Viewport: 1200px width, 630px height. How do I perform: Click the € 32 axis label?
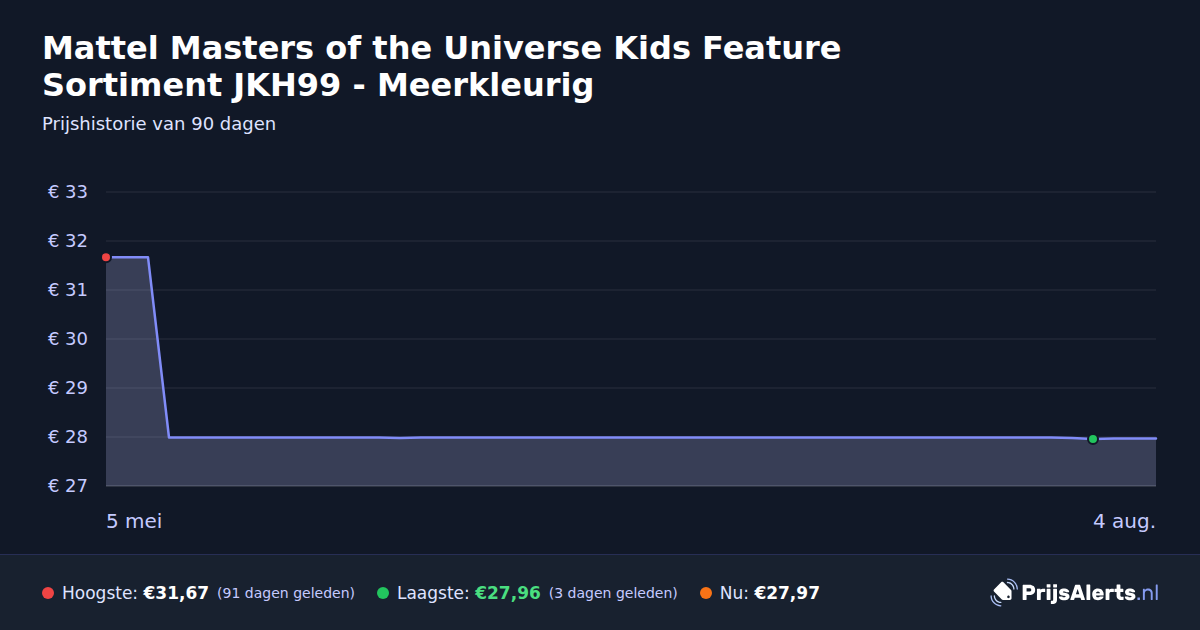pos(68,241)
